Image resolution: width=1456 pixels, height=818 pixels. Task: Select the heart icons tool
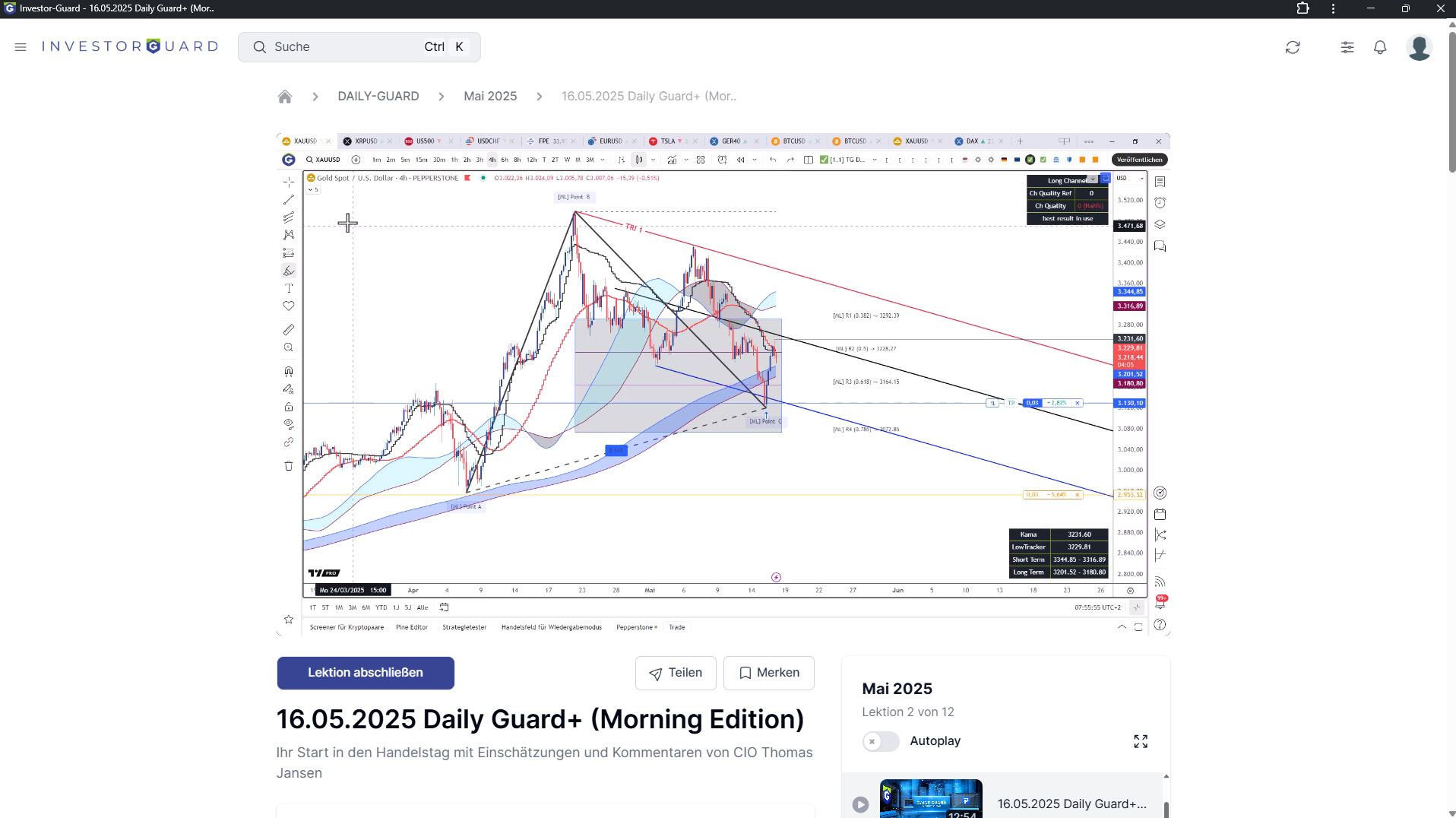click(289, 306)
